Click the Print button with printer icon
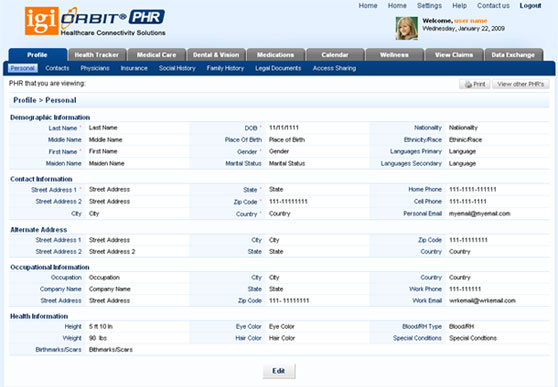Viewport: 558px width, 387px height. coord(475,84)
